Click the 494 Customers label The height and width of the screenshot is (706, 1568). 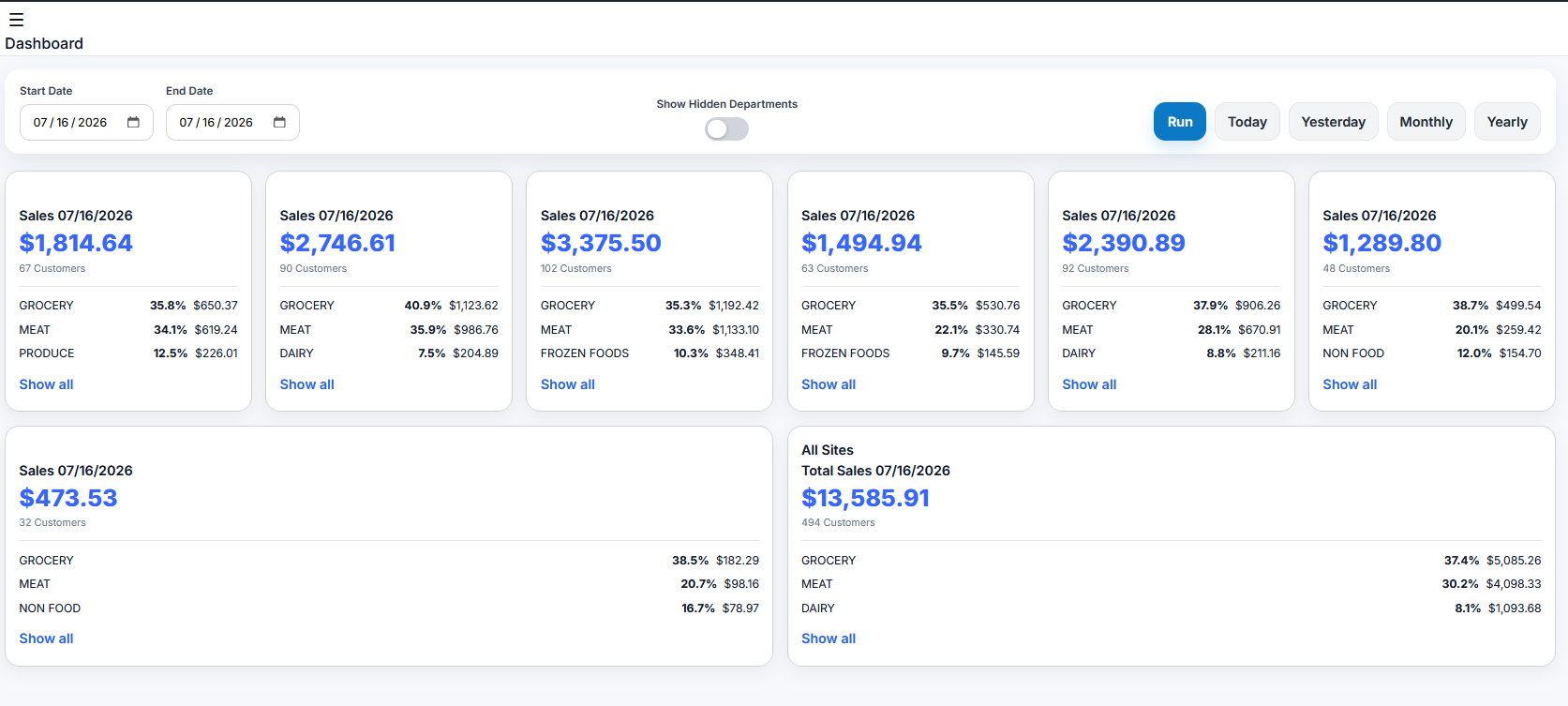coord(838,522)
